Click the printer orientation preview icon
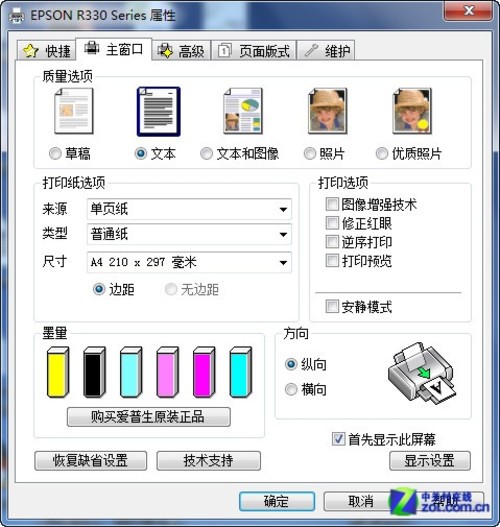This screenshot has width=500, height=527. pos(422,374)
